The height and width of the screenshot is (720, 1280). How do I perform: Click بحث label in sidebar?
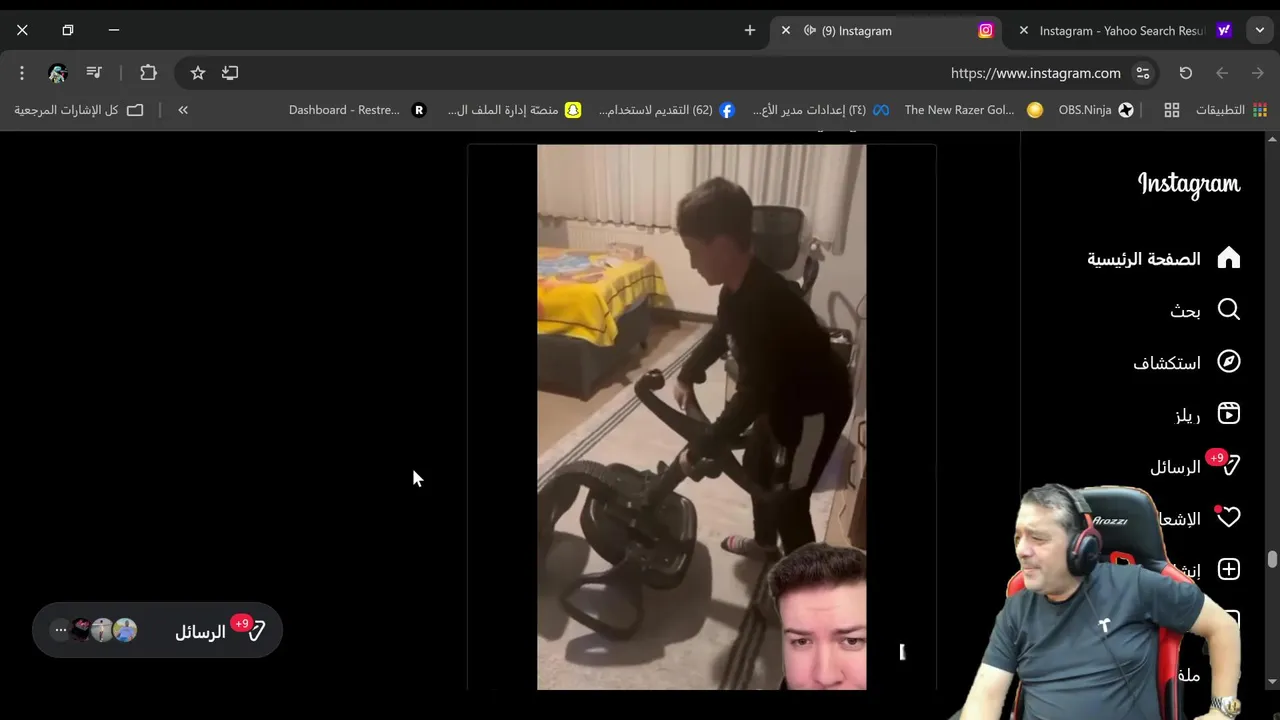point(1185,311)
